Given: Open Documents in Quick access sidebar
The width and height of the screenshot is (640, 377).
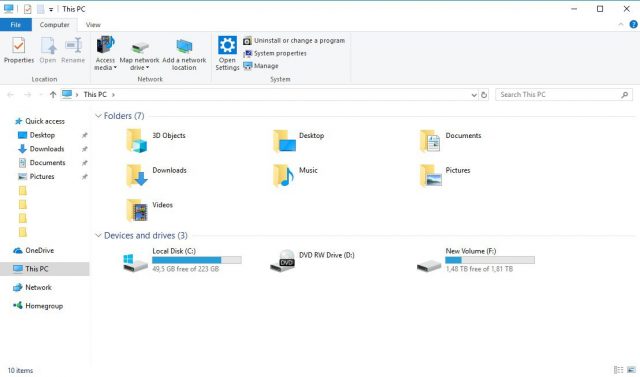Looking at the screenshot, I should (x=42, y=163).
